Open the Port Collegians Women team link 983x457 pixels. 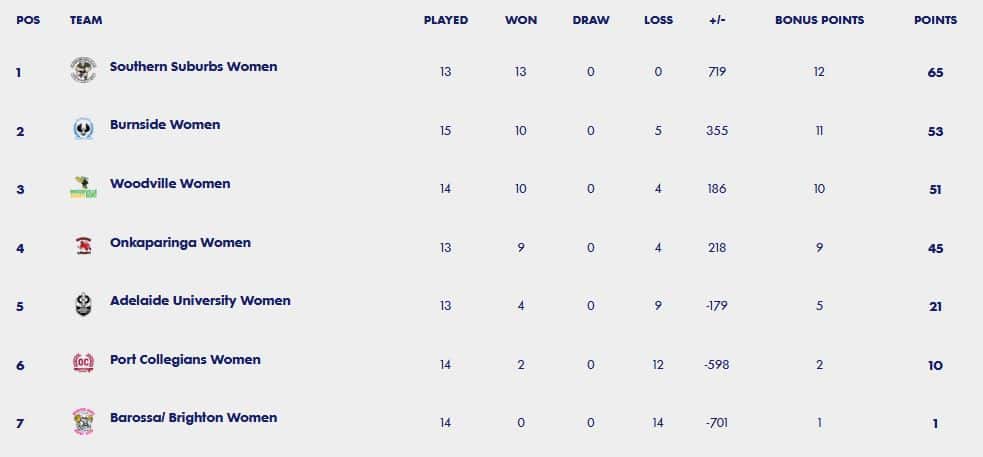point(185,360)
